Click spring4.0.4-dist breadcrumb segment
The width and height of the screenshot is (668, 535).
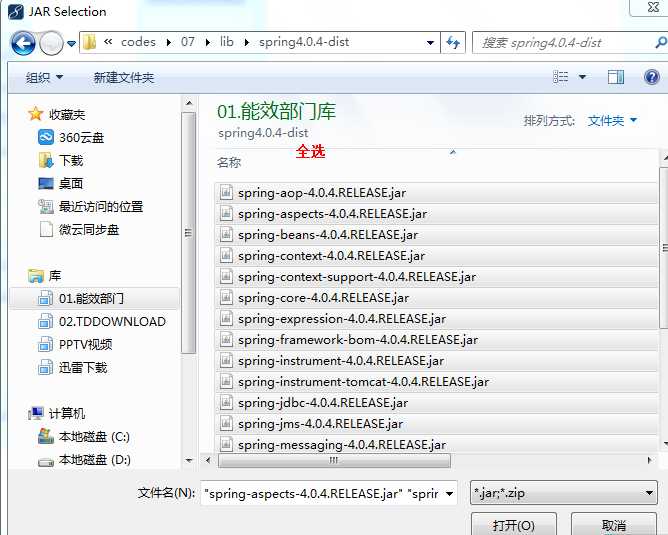304,42
